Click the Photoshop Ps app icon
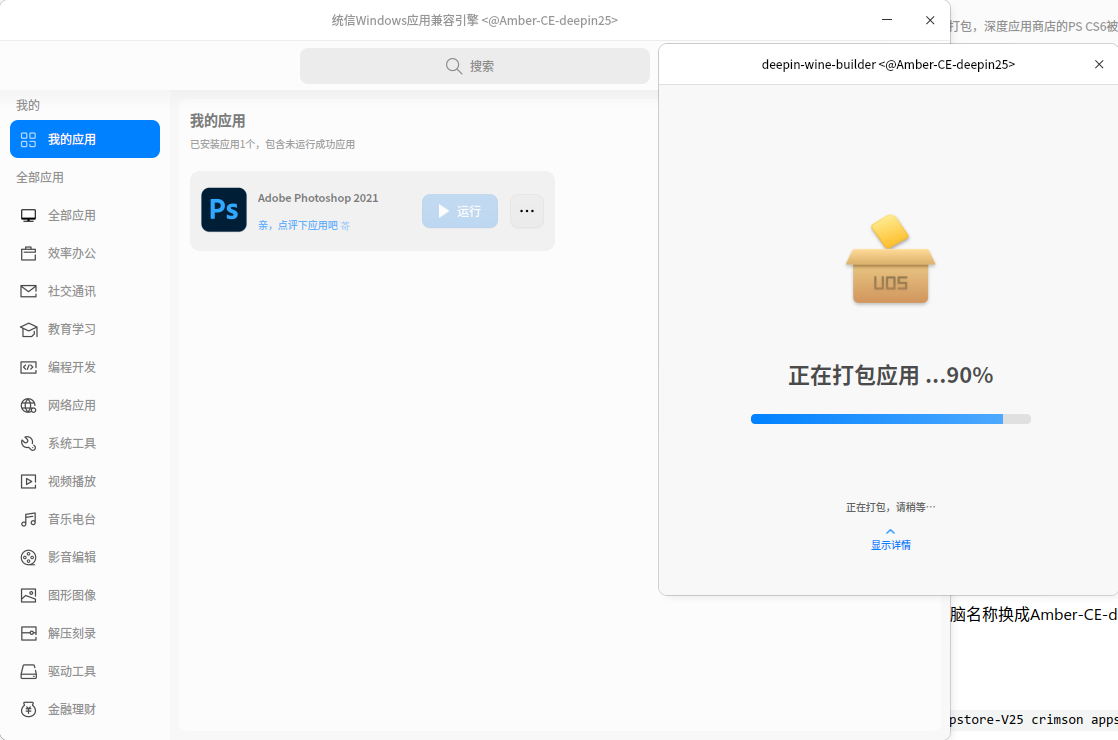Viewport: 1118px width, 740px height. pos(224,210)
